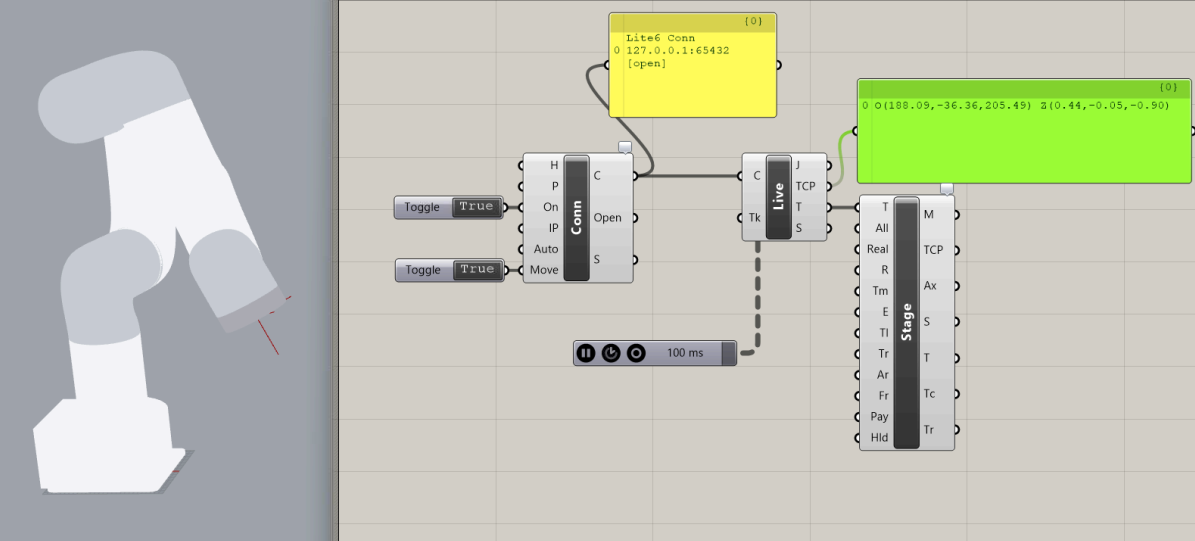
Task: Click the Tc output on the Stage component
Action: coord(929,394)
